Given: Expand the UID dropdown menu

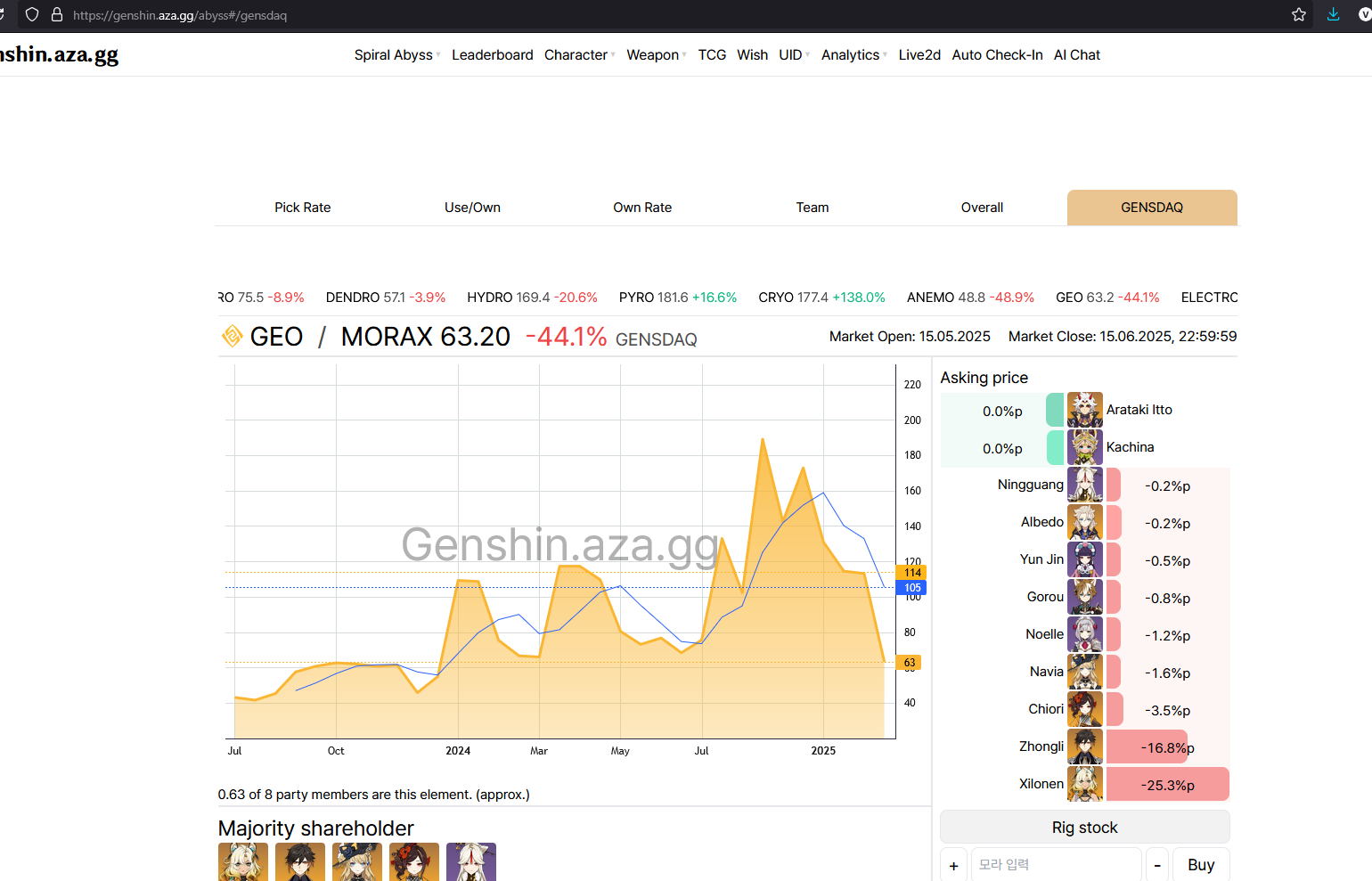Looking at the screenshot, I should (x=795, y=54).
